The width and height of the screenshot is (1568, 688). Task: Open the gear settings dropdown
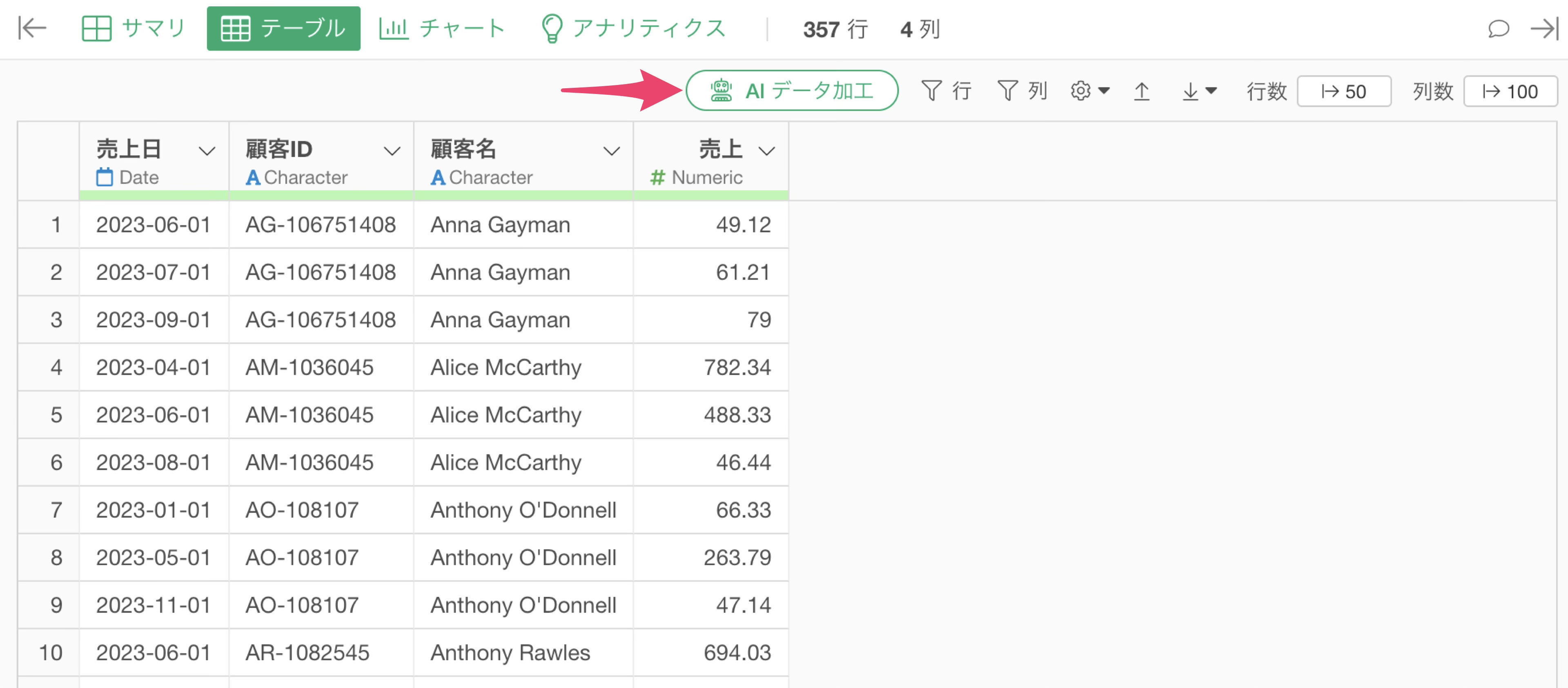point(1089,92)
